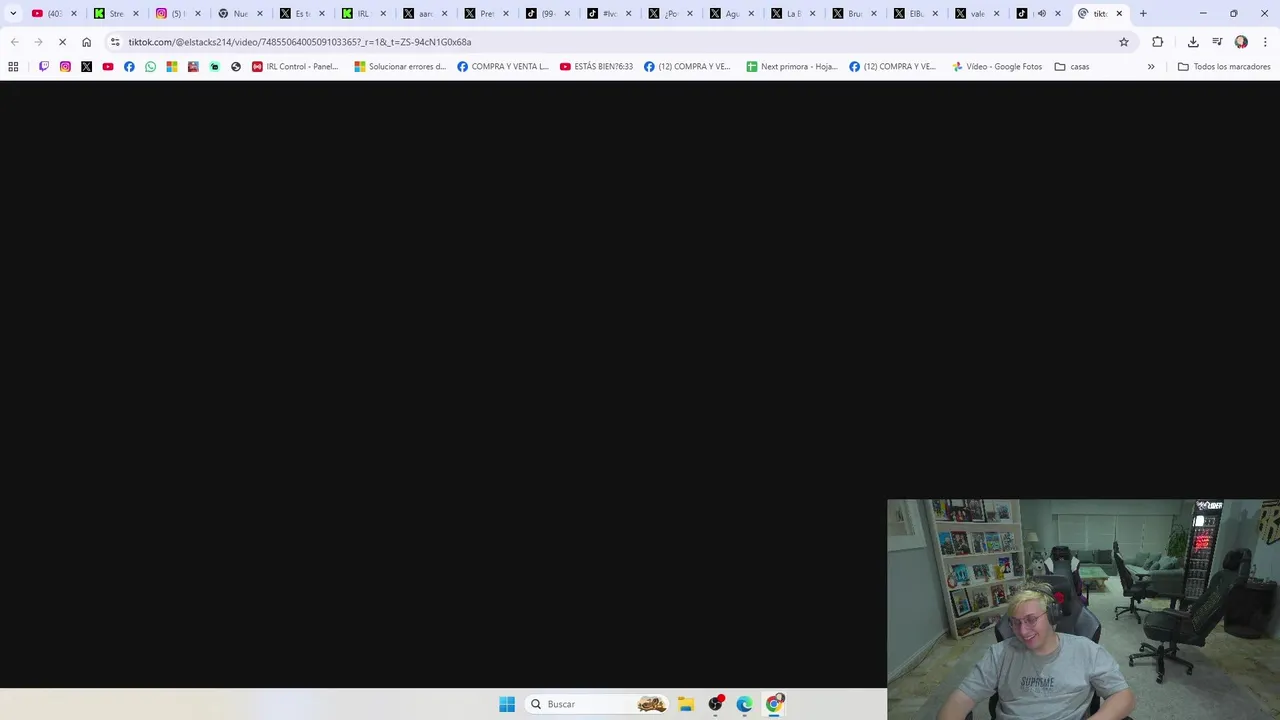Bookmark this page with the star icon
This screenshot has height=720, width=1280.
tap(1124, 42)
